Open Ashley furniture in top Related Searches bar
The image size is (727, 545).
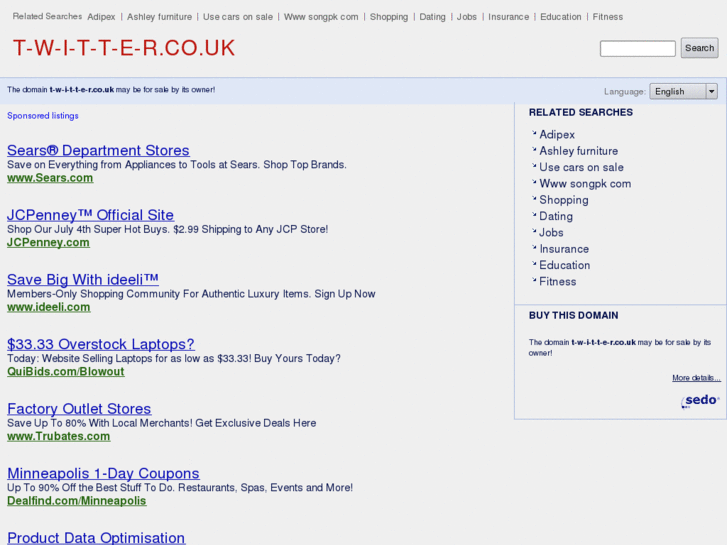[159, 17]
